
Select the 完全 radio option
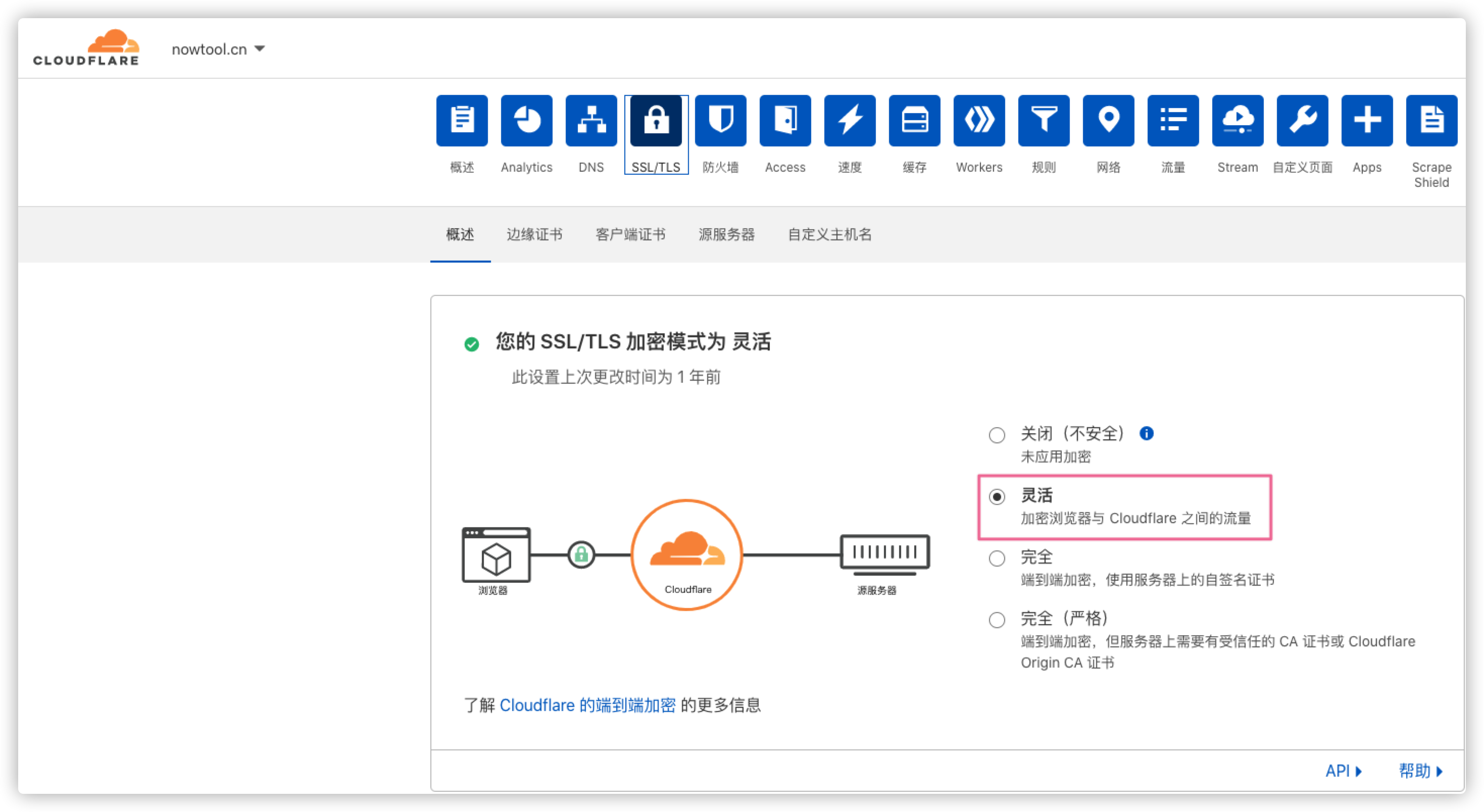(997, 558)
